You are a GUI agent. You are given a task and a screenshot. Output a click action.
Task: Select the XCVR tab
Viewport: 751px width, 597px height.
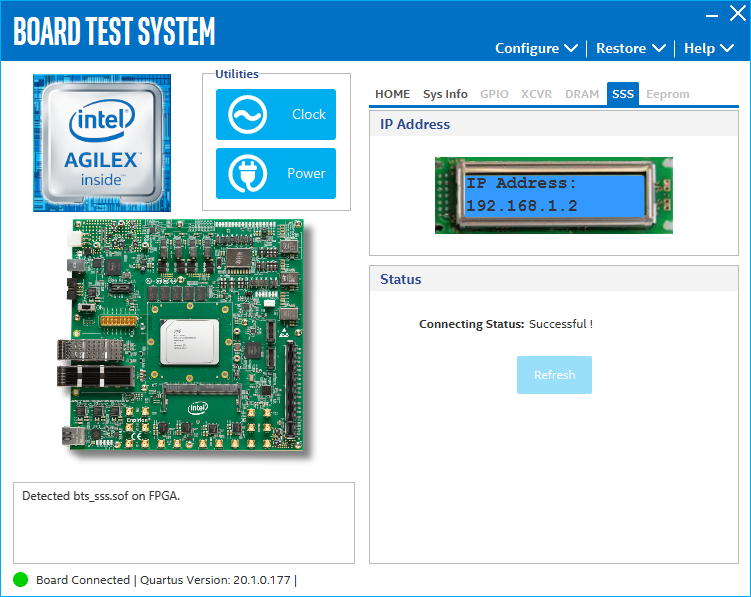(536, 94)
